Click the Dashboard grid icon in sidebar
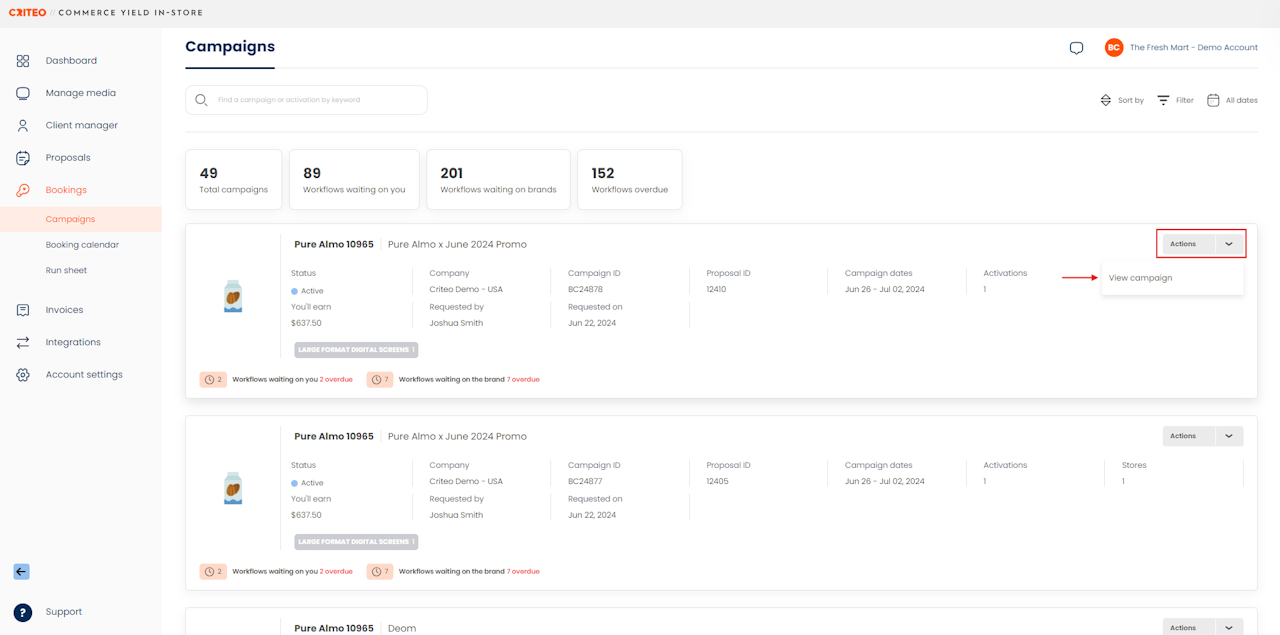 [22, 61]
